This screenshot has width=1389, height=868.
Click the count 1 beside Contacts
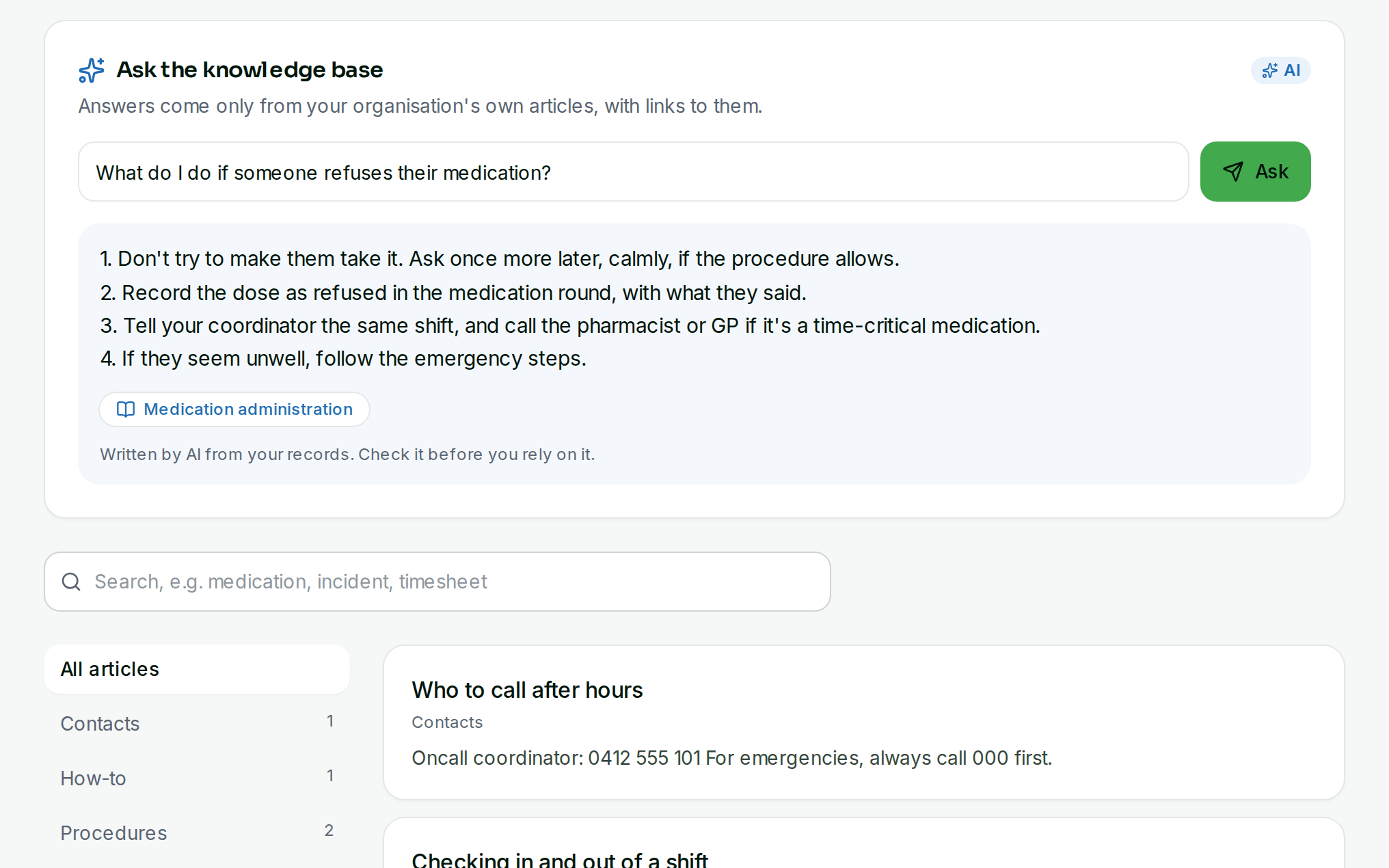point(330,721)
